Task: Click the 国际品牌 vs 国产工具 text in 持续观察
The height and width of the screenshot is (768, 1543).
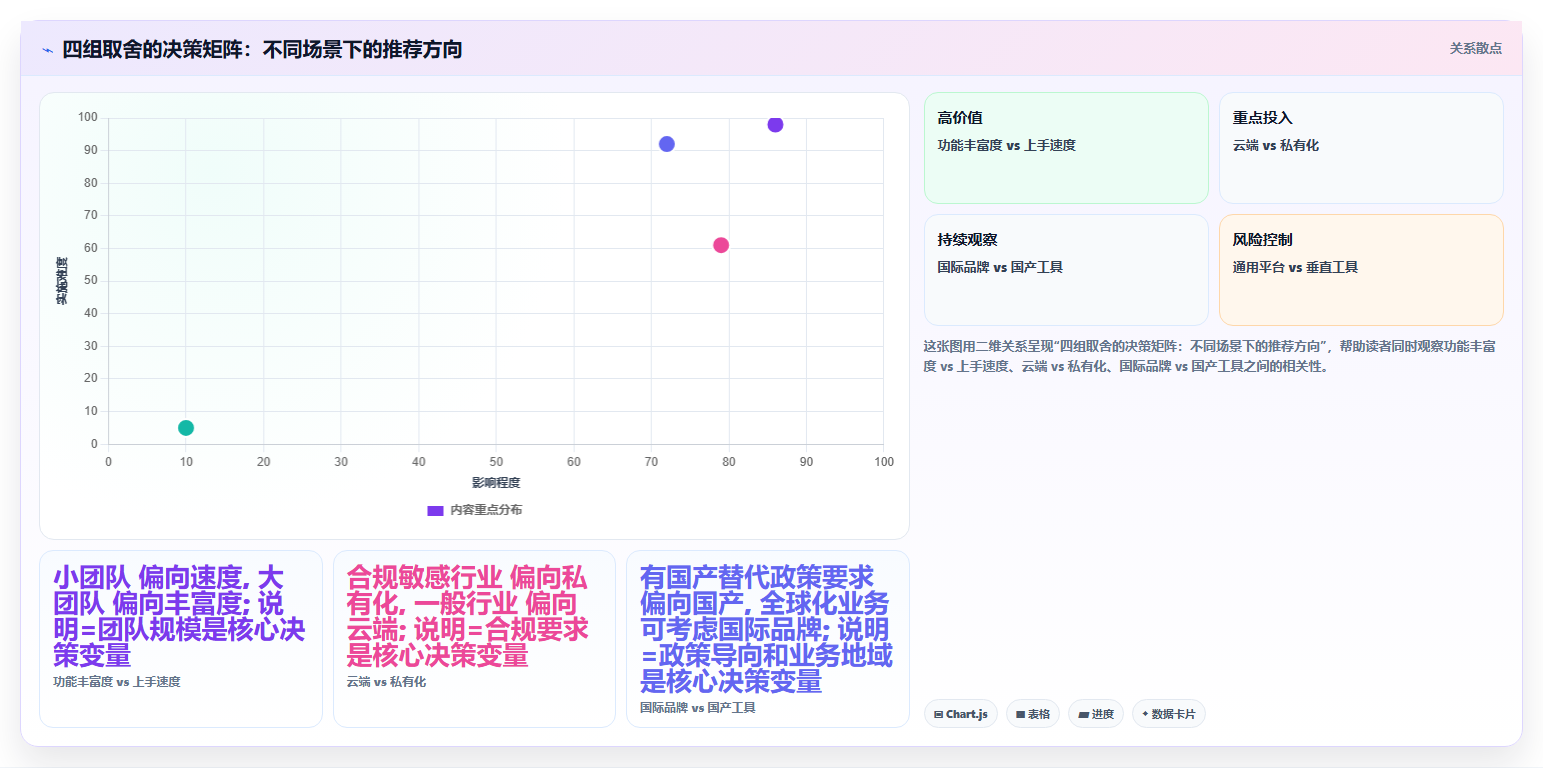Action: (x=1001, y=267)
